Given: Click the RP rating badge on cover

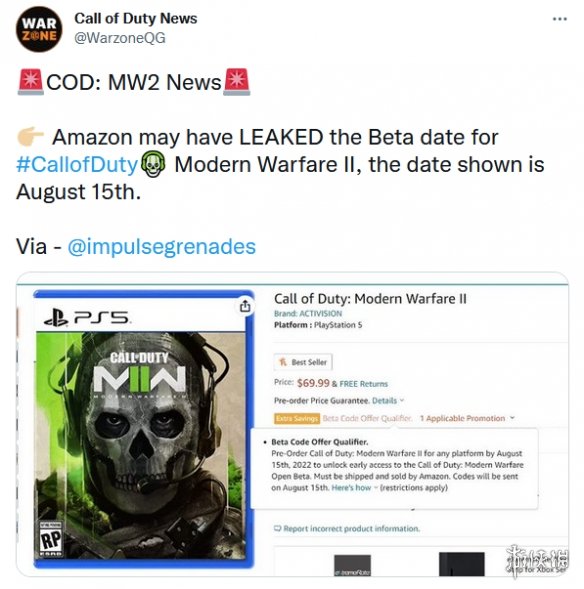Looking at the screenshot, I should [51, 539].
